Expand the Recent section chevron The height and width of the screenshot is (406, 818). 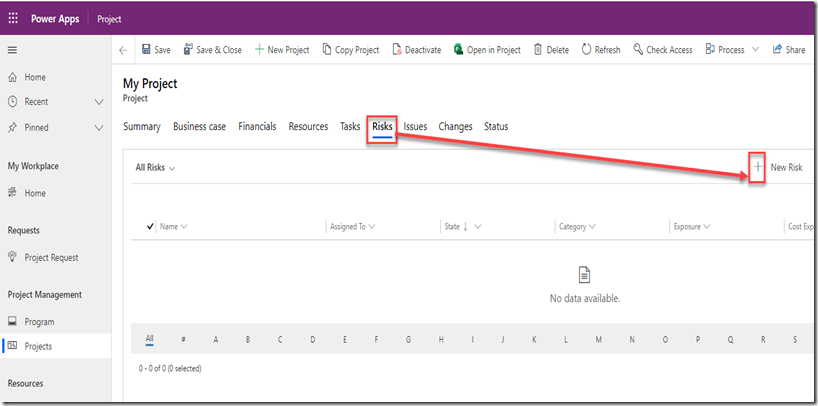[x=98, y=102]
